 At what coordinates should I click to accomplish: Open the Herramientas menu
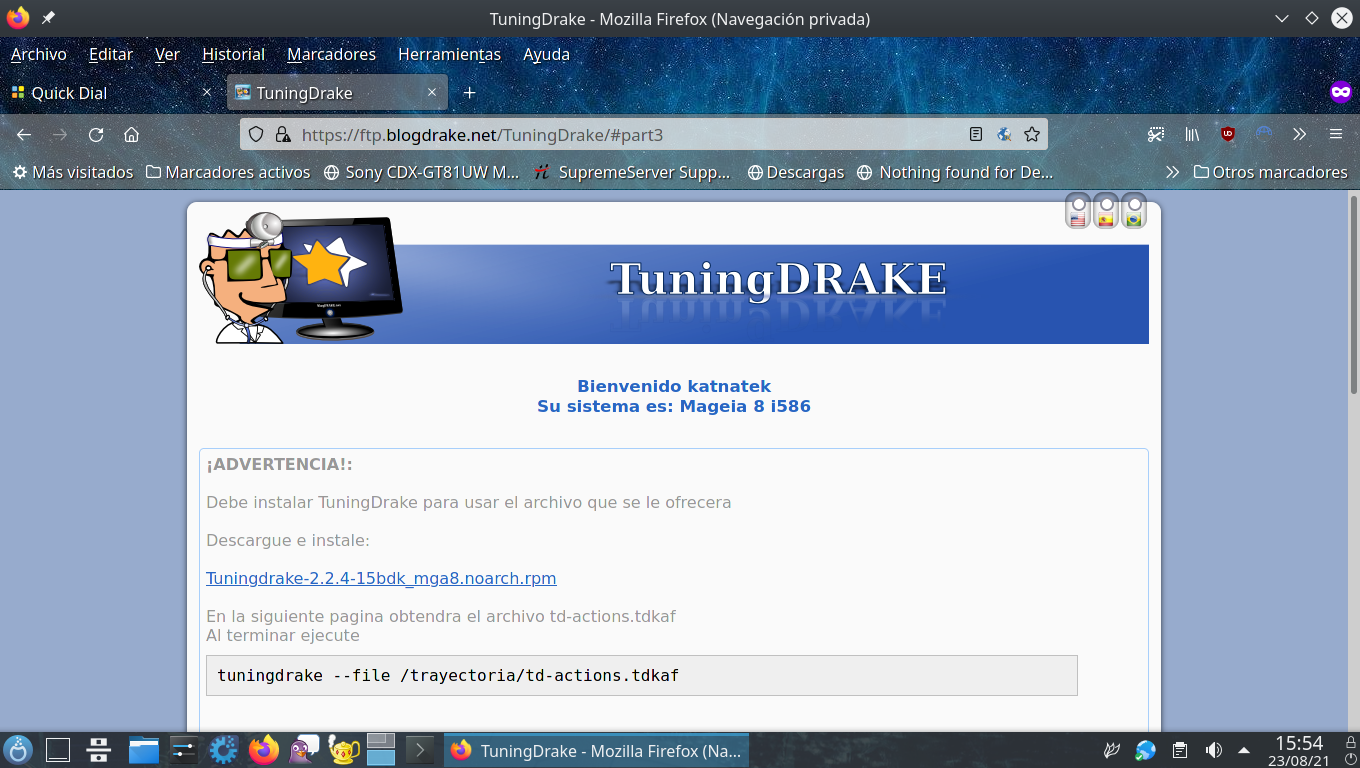[449, 54]
